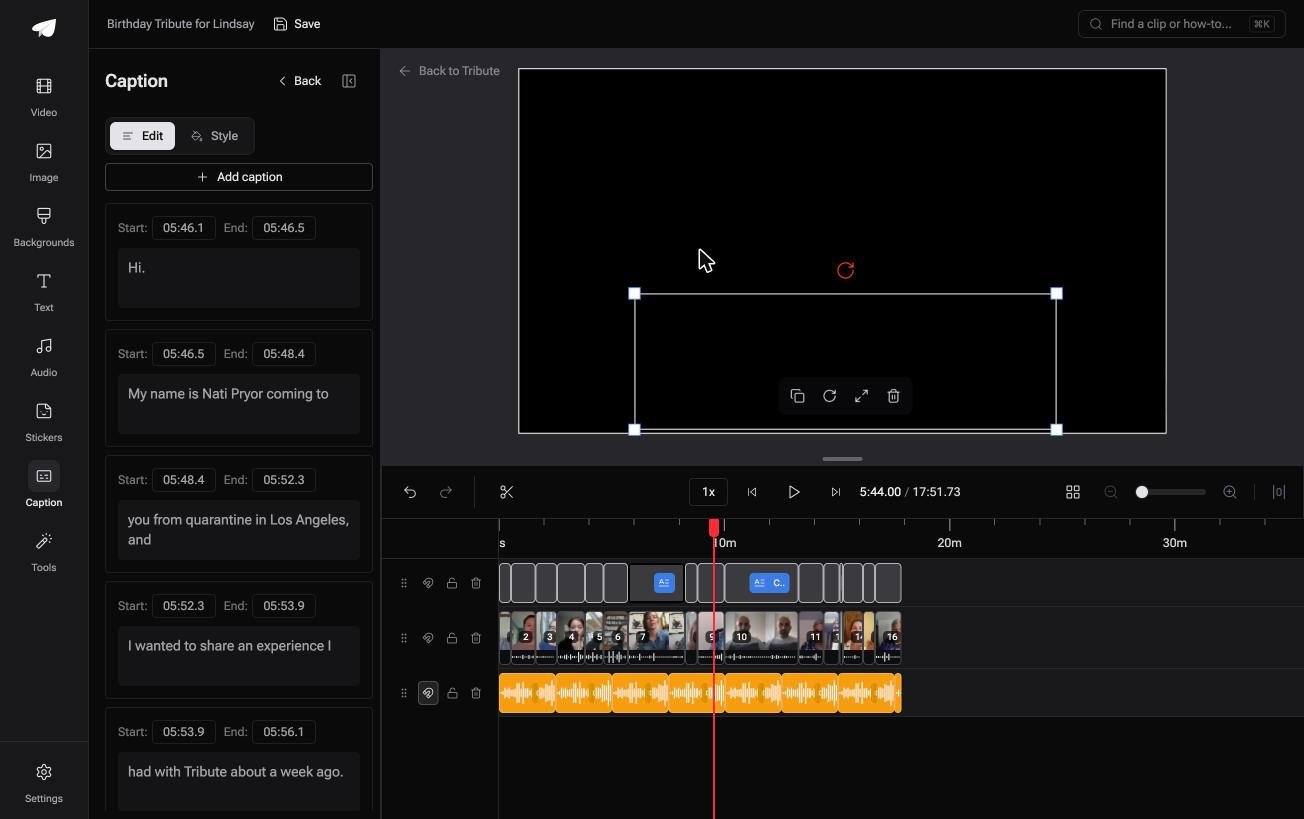
Task: Toggle magnet snapping on the video track
Action: tap(428, 638)
